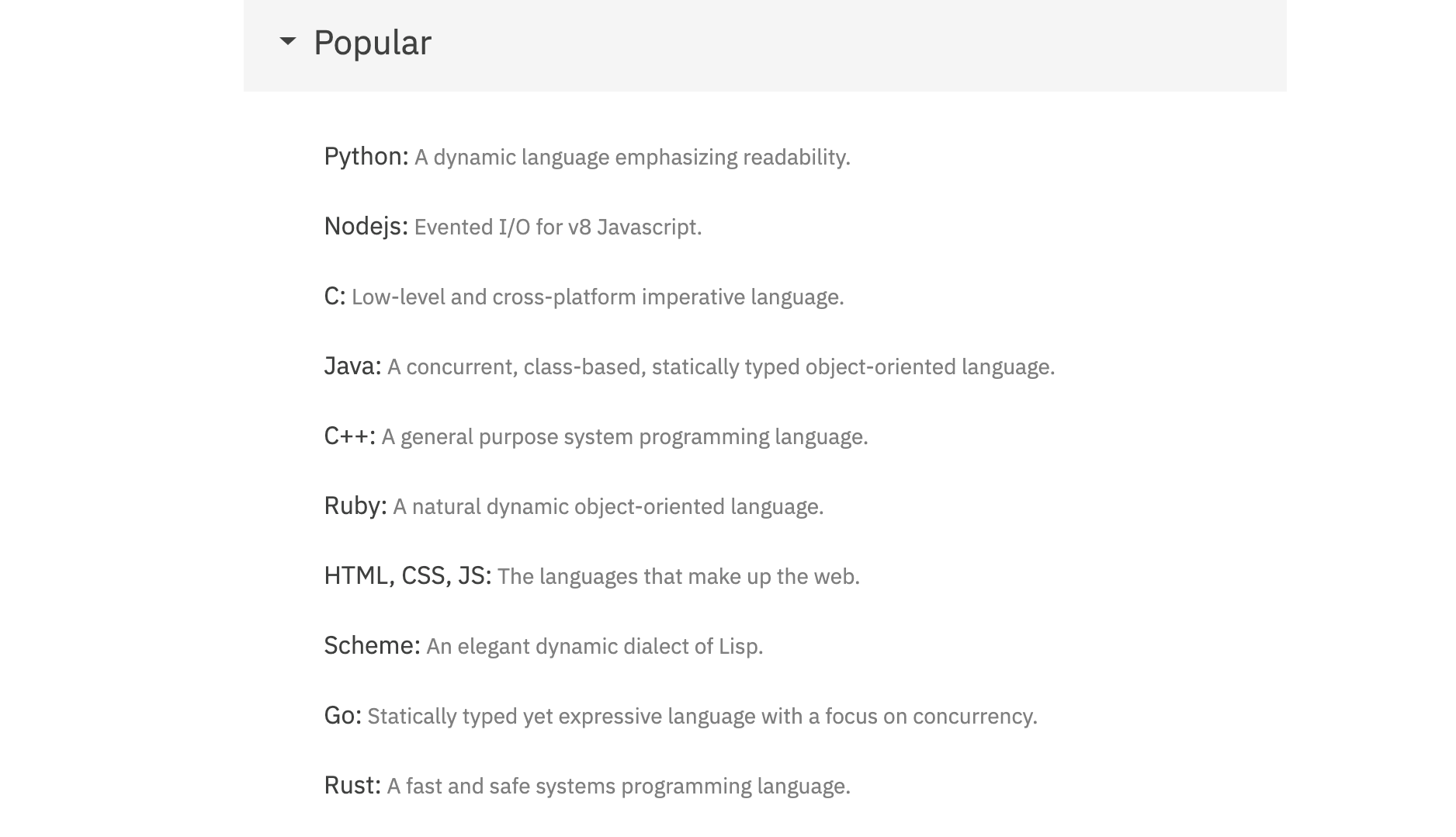Click the Nodejs description about evented I/O
This screenshot has width=1456, height=837.
[x=557, y=226]
